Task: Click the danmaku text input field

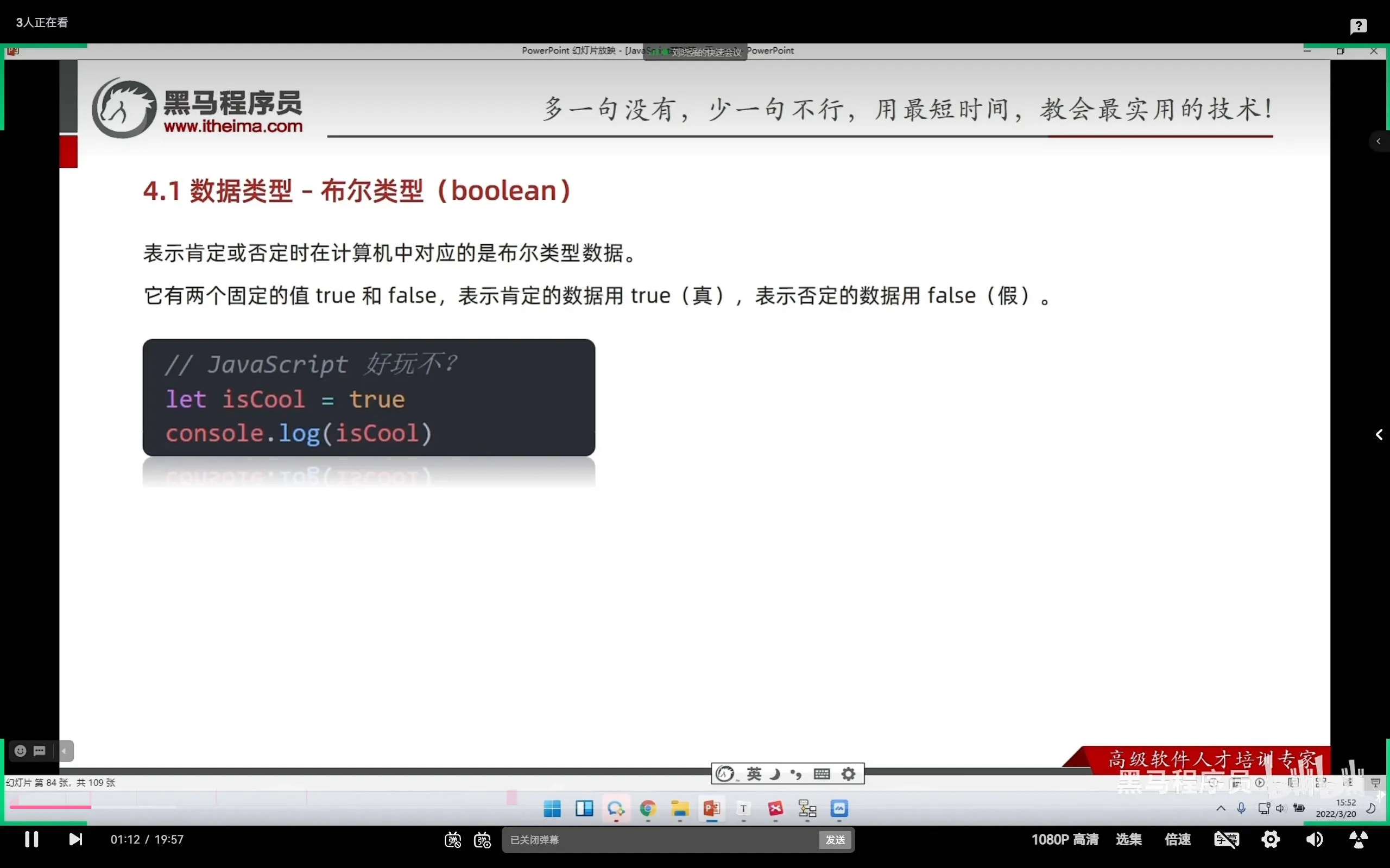Action: [x=660, y=840]
